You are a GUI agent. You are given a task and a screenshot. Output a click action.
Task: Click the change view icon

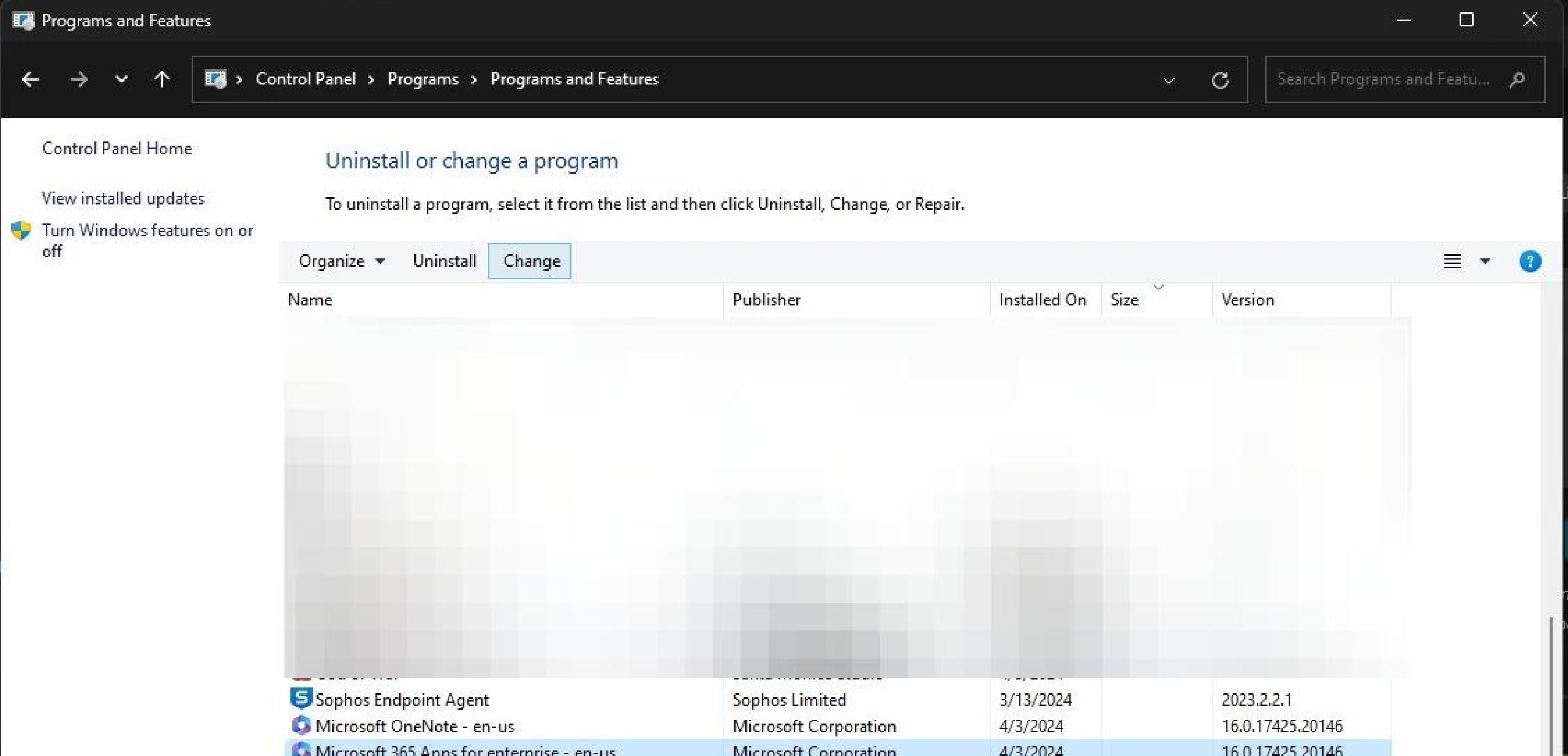click(1452, 261)
